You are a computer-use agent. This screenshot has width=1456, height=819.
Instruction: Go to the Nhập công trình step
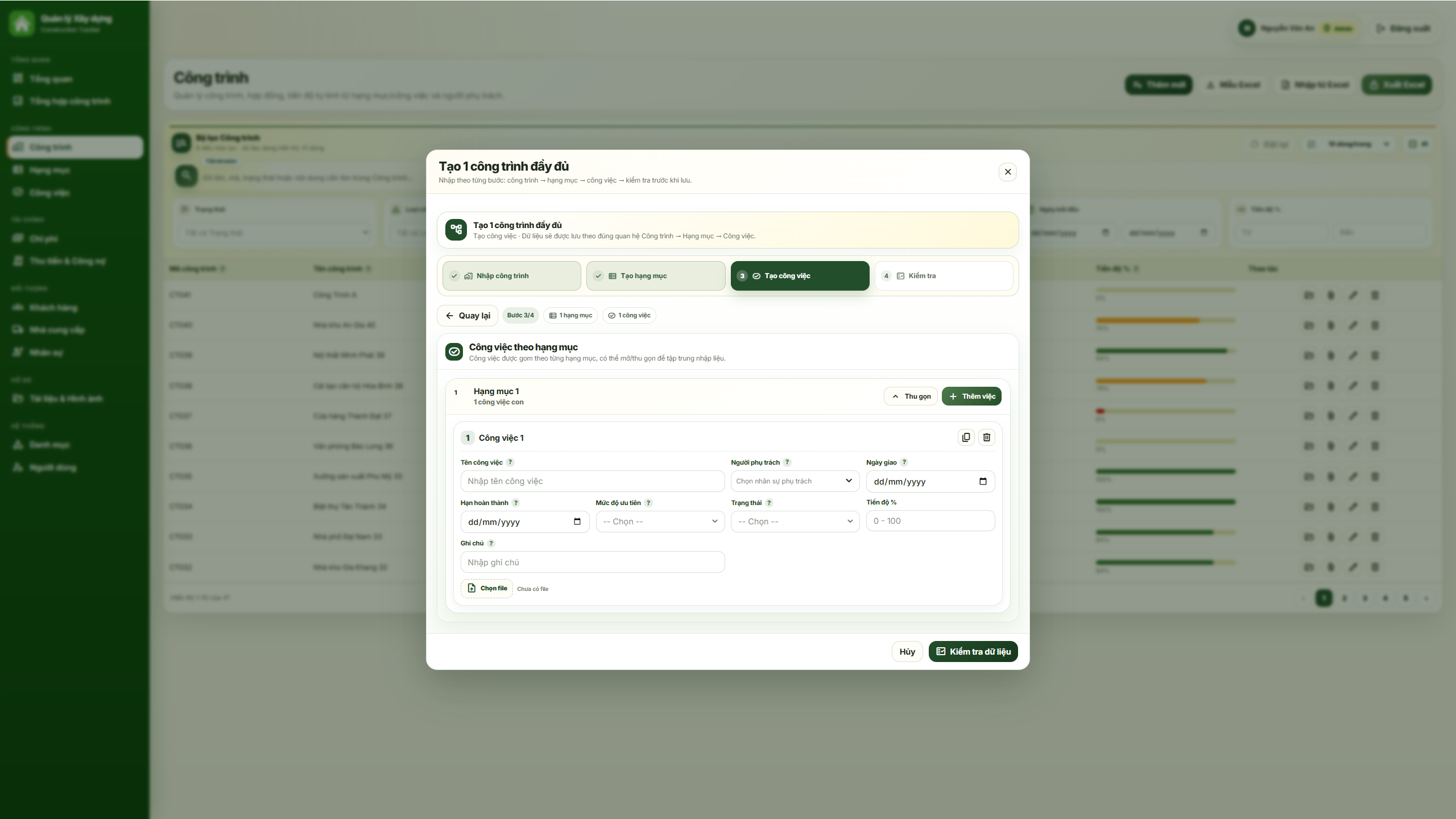512,276
